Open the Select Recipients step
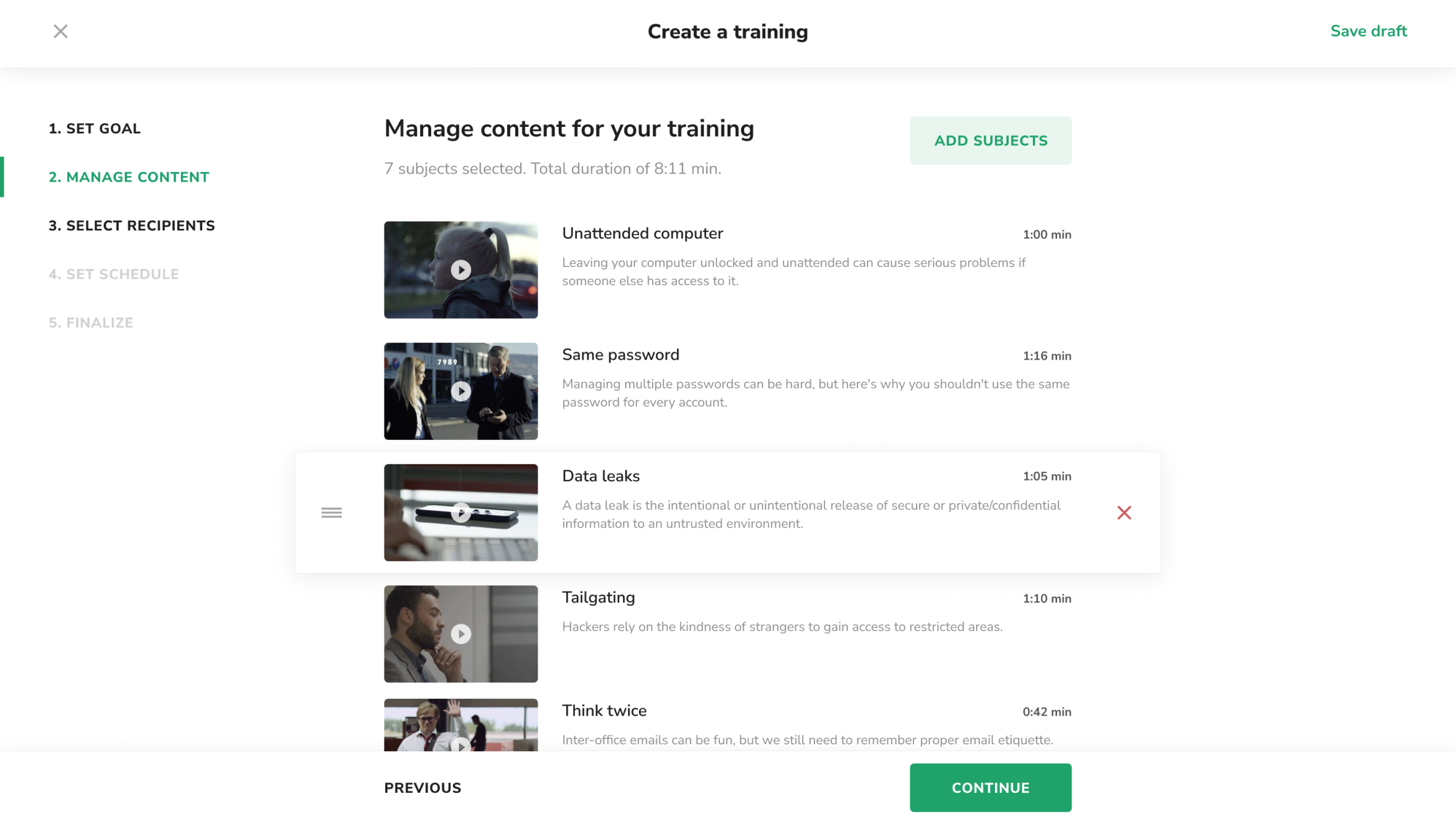 click(x=132, y=226)
